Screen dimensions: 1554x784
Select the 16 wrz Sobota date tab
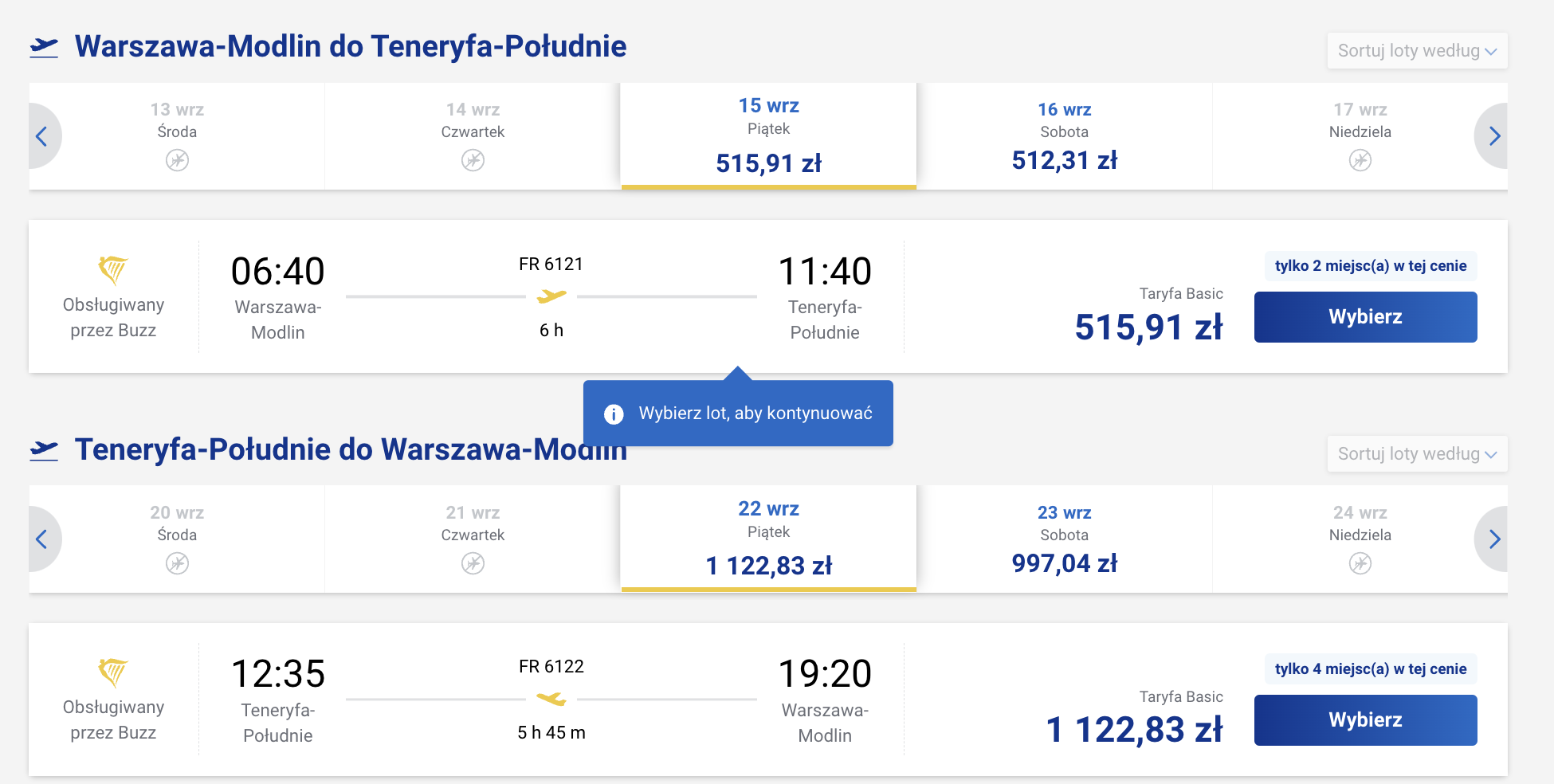tap(1065, 136)
